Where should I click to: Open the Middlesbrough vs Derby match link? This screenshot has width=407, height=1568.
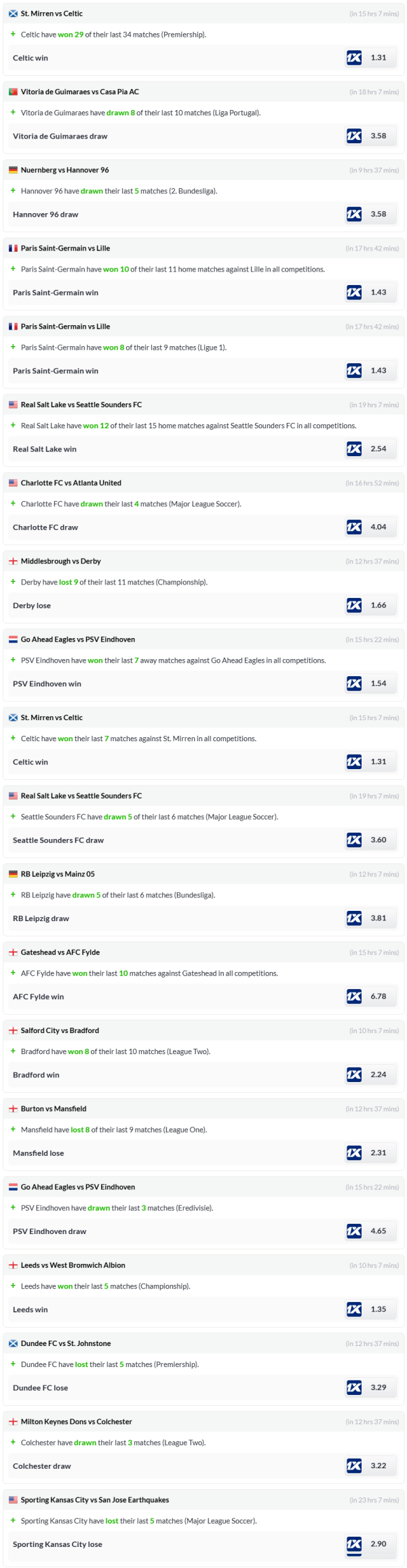coord(60,561)
